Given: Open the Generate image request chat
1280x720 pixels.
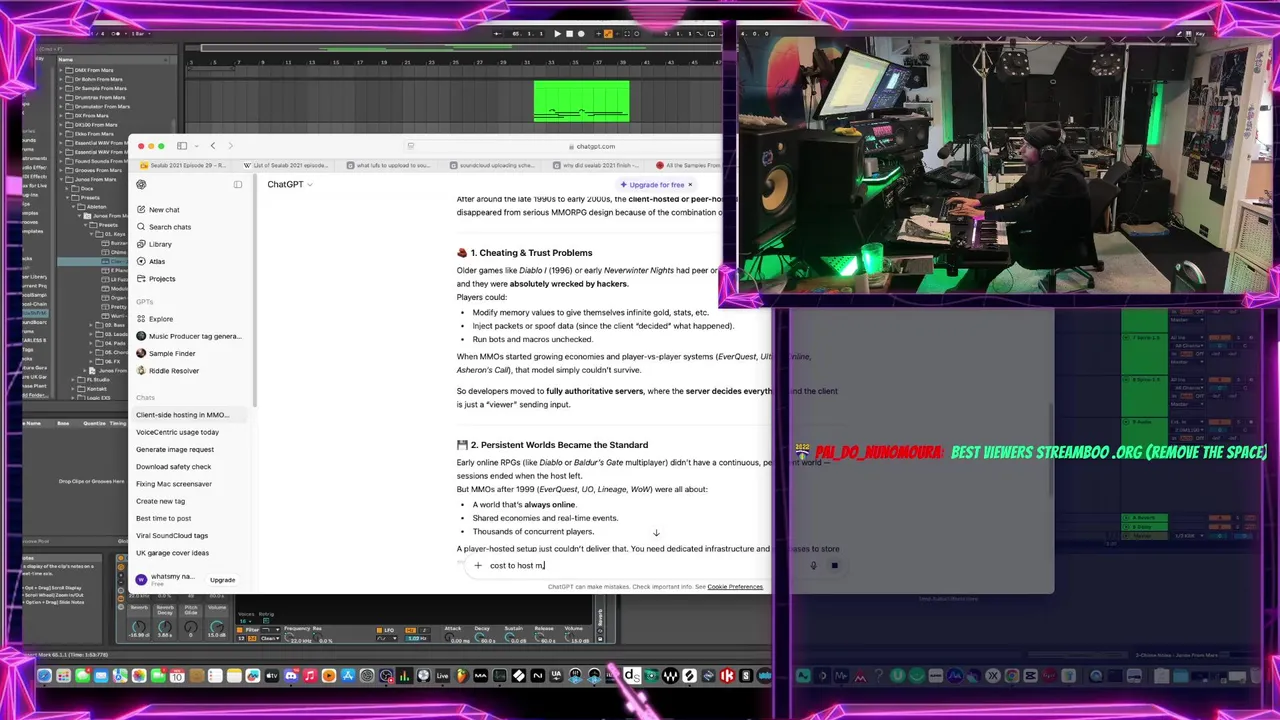Looking at the screenshot, I should click(175, 449).
